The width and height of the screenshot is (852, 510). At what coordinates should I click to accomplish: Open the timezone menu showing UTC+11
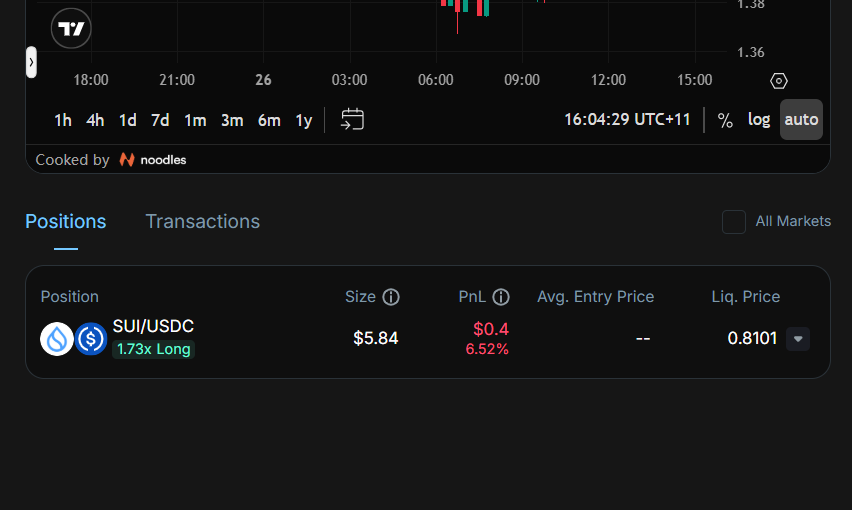point(627,120)
